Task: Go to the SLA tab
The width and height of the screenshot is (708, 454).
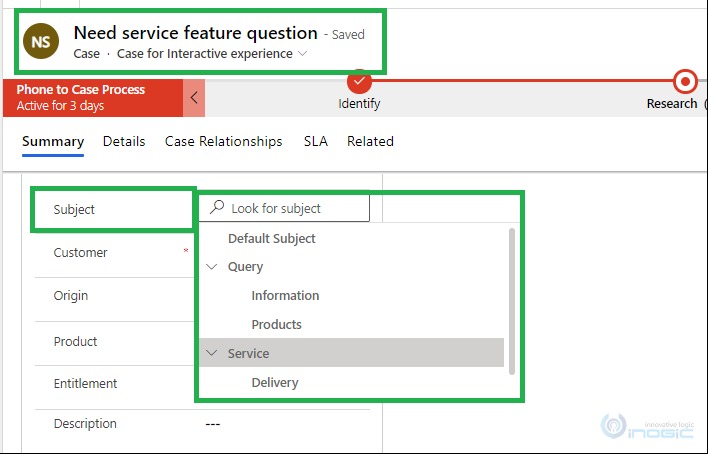Action: point(316,141)
